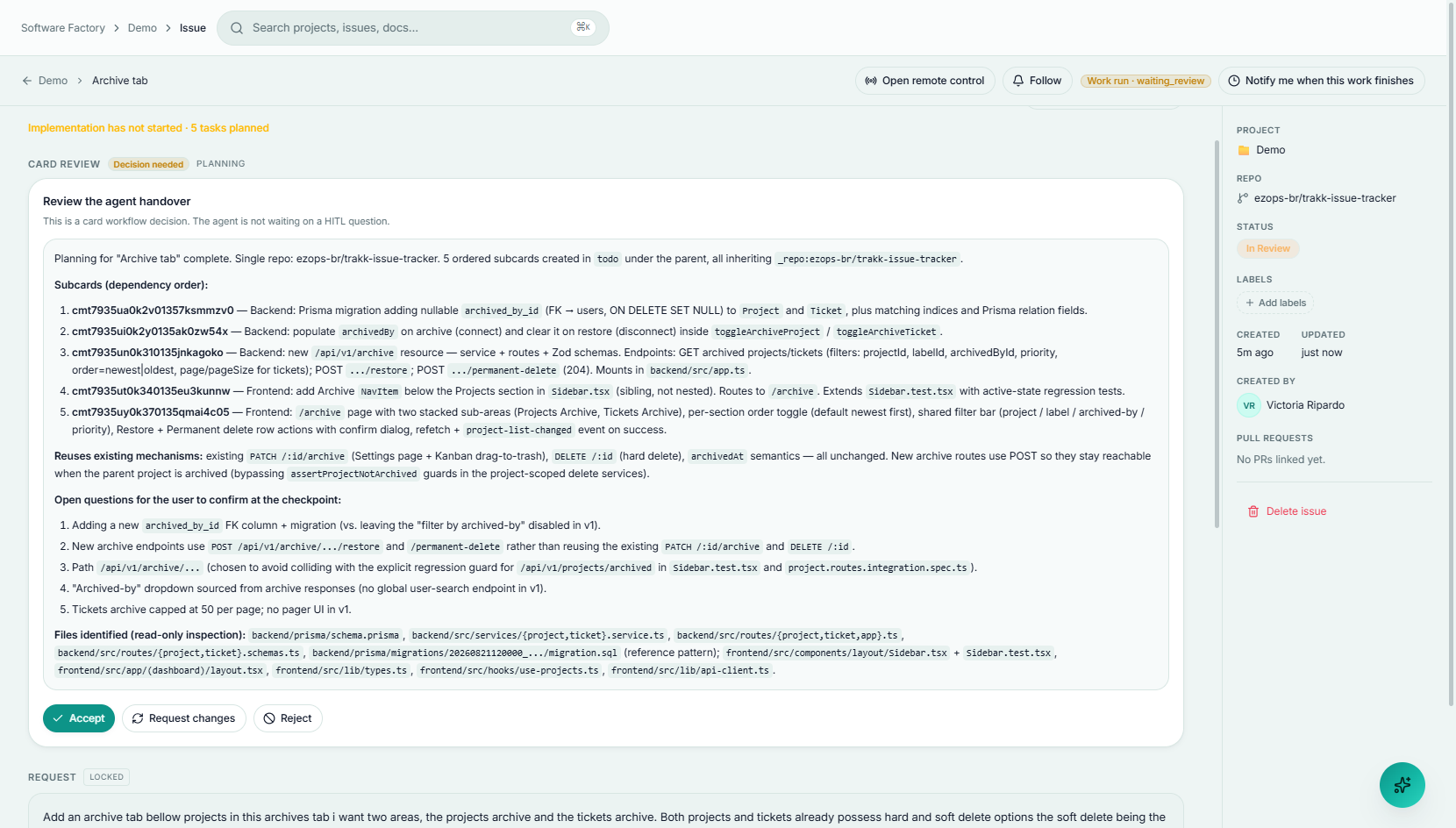Reject the agent handover
1456x828 pixels.
click(x=288, y=718)
